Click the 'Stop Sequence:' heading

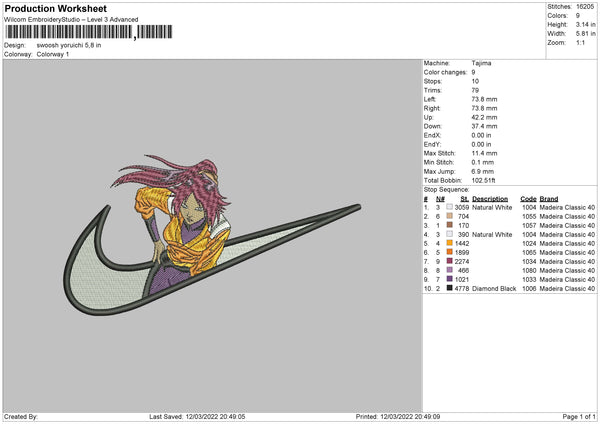[x=447, y=189]
